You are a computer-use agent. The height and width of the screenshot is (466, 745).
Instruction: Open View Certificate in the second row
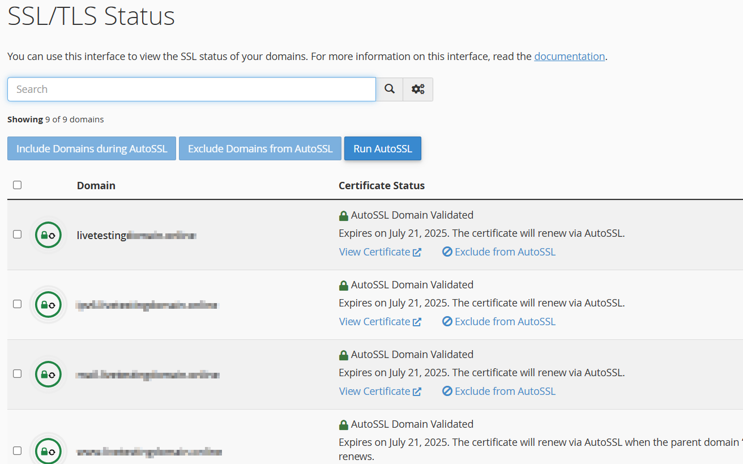pyautogui.click(x=380, y=322)
